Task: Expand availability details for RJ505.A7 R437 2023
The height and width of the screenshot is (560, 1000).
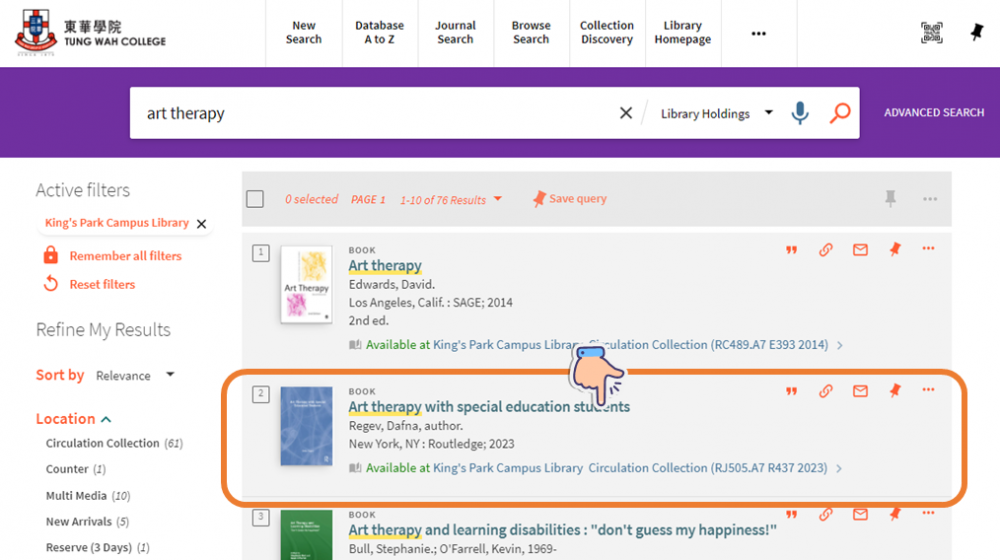Action: [839, 468]
